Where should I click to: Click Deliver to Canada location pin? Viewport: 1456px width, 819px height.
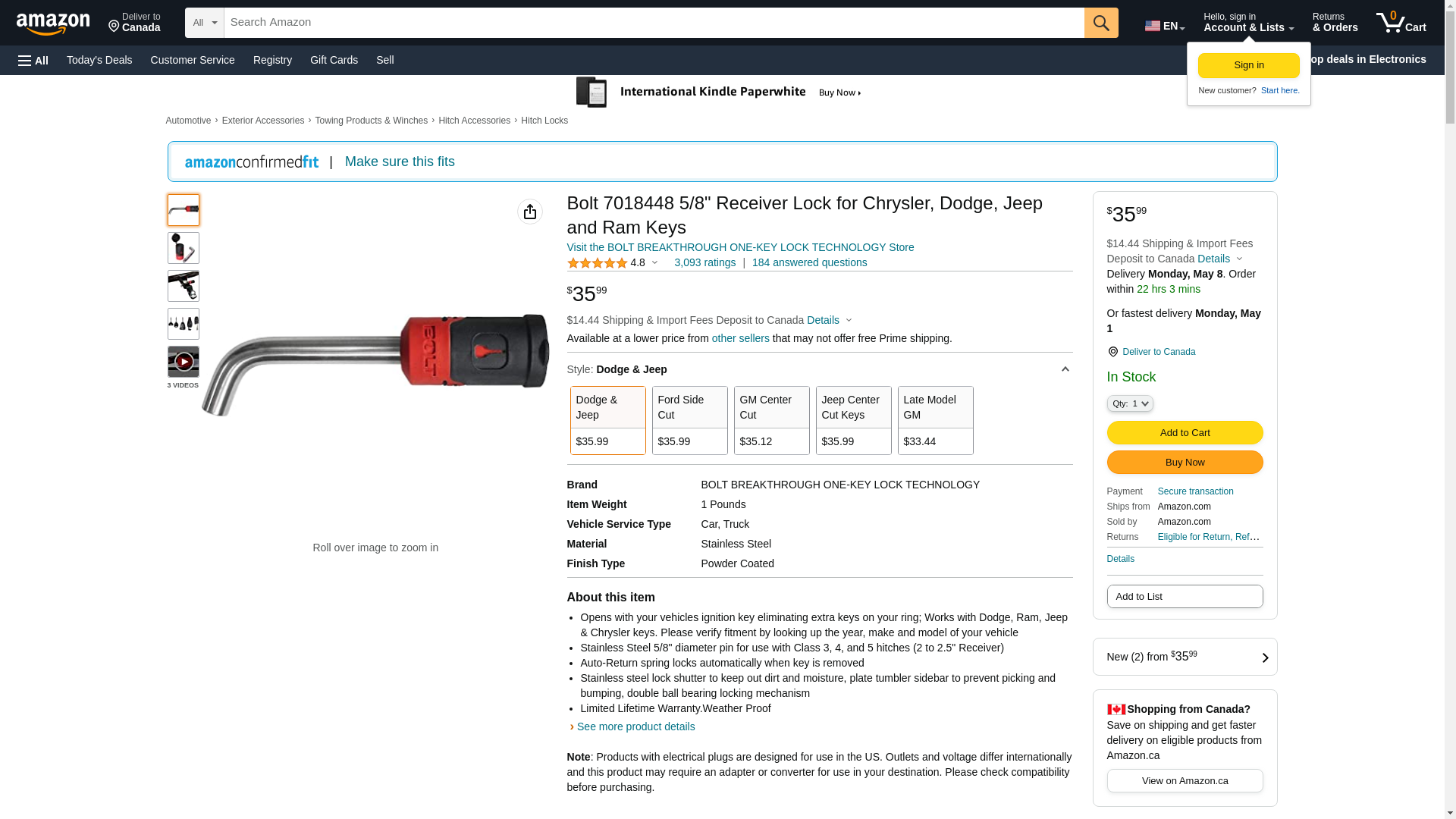1112,352
